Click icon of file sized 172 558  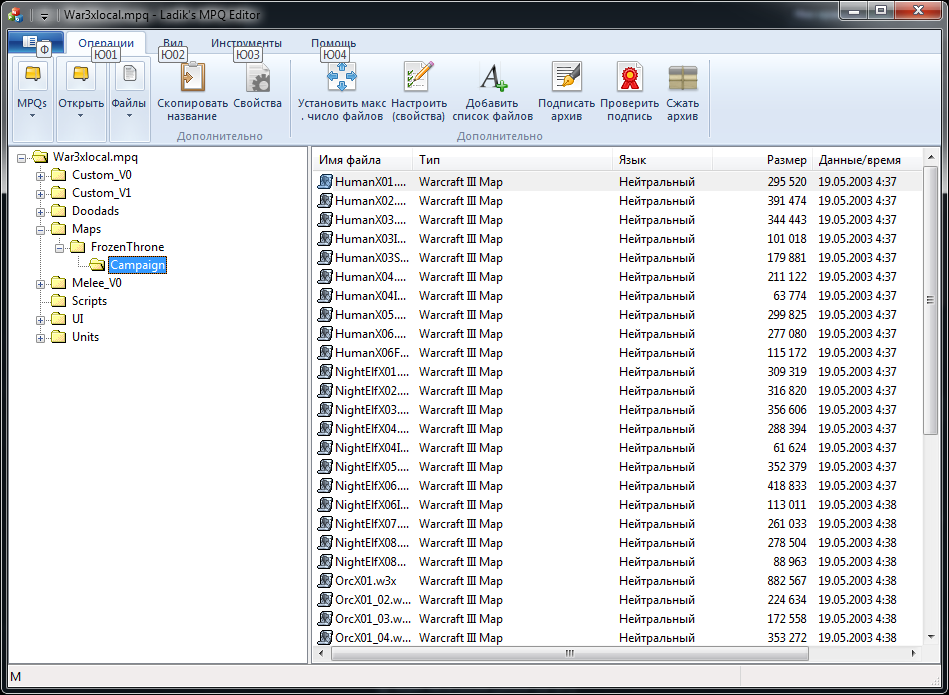(326, 619)
